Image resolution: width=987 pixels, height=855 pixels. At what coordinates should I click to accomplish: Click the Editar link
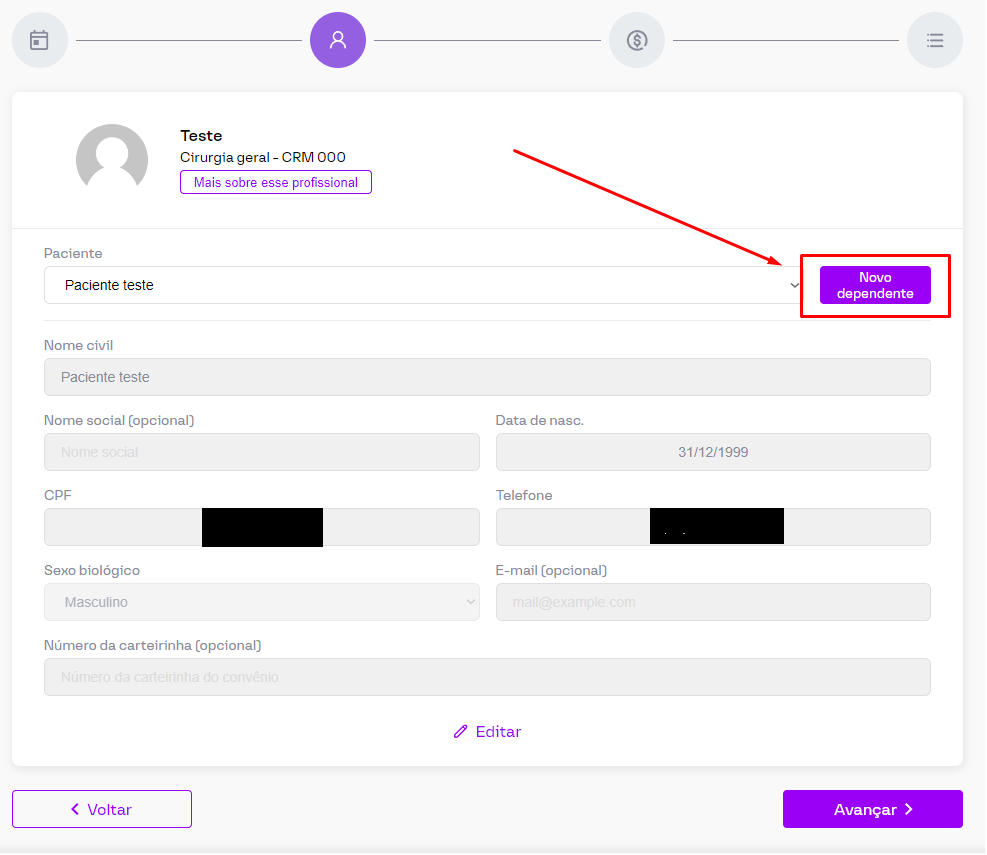pos(498,732)
